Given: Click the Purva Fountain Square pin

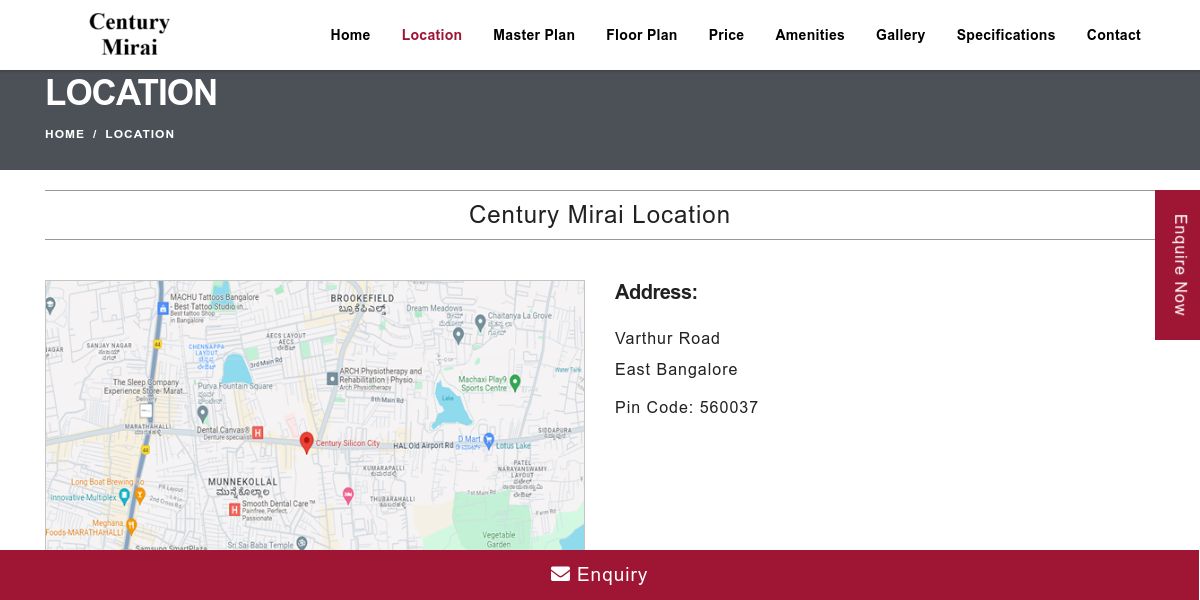Looking at the screenshot, I should click(x=203, y=413).
